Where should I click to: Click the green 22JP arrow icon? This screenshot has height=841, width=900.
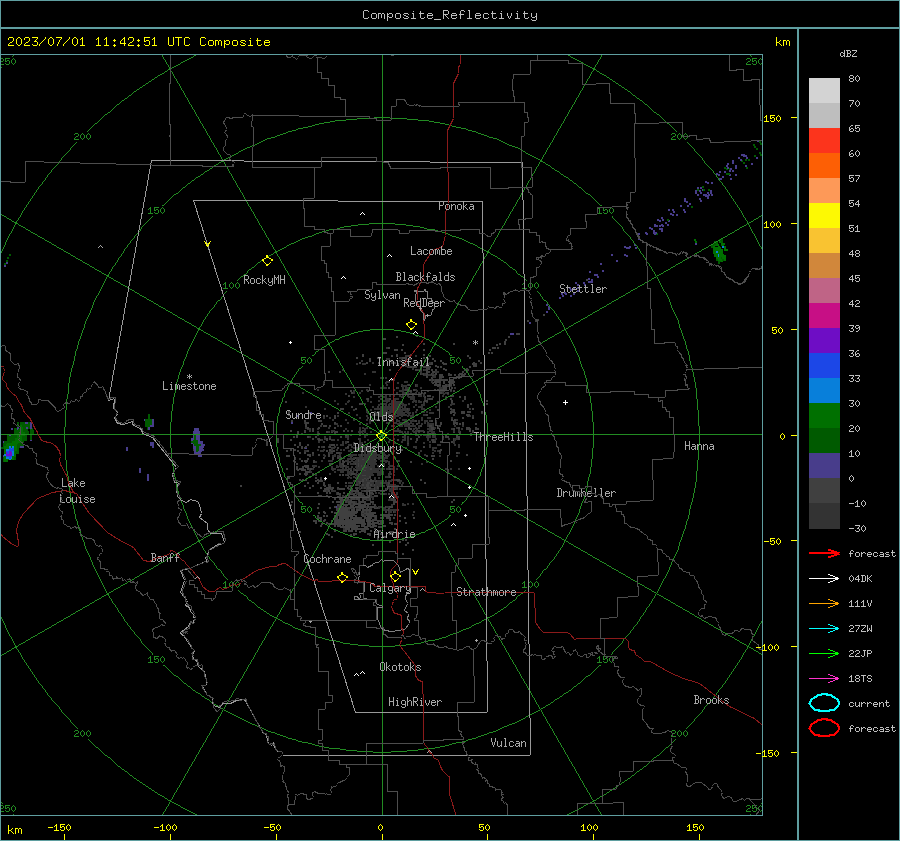pos(824,653)
